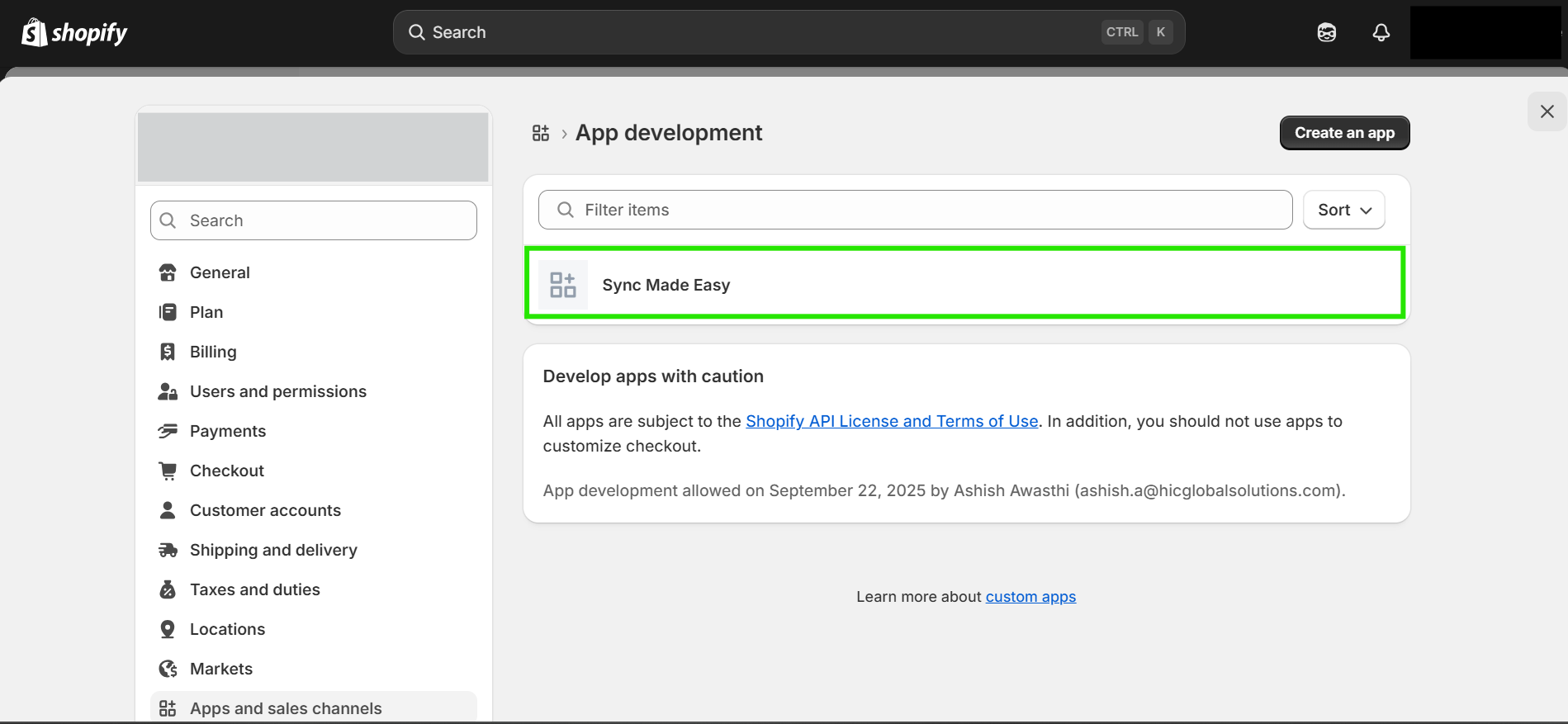This screenshot has height=724, width=1568.
Task: Open Users and permissions settings
Action: coord(277,391)
